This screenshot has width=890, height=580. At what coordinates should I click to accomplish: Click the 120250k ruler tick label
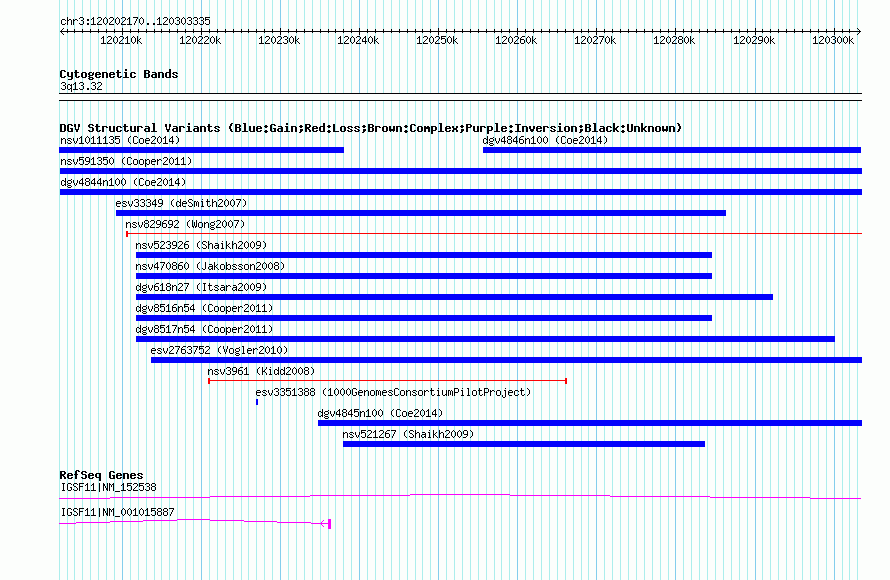point(436,40)
